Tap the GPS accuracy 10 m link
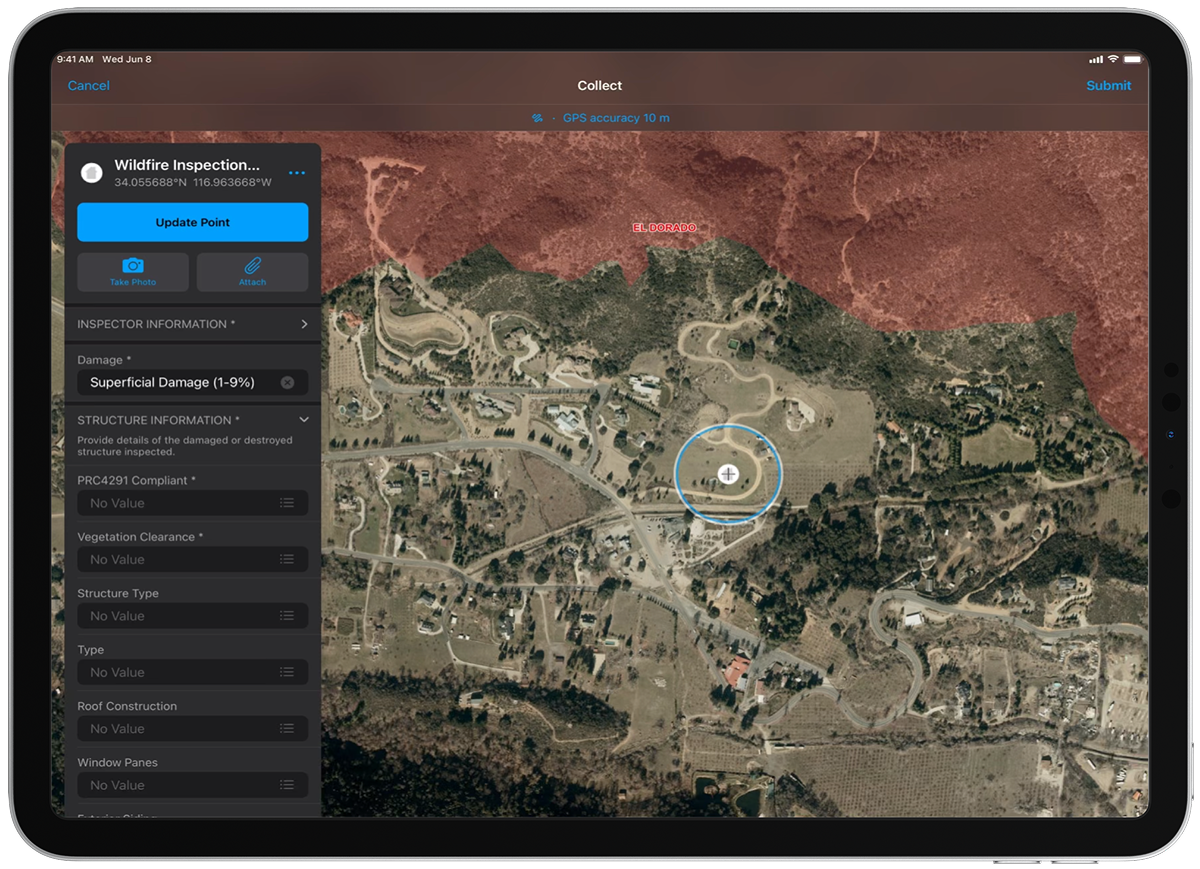The height and width of the screenshot is (869, 1200). (x=616, y=117)
